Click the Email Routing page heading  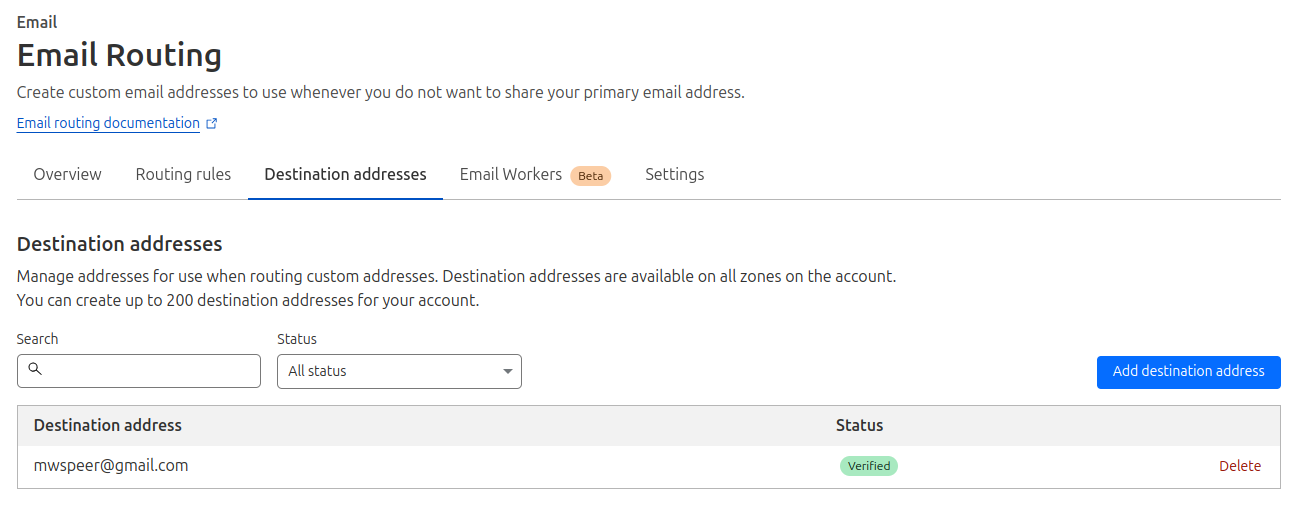[x=119, y=55]
